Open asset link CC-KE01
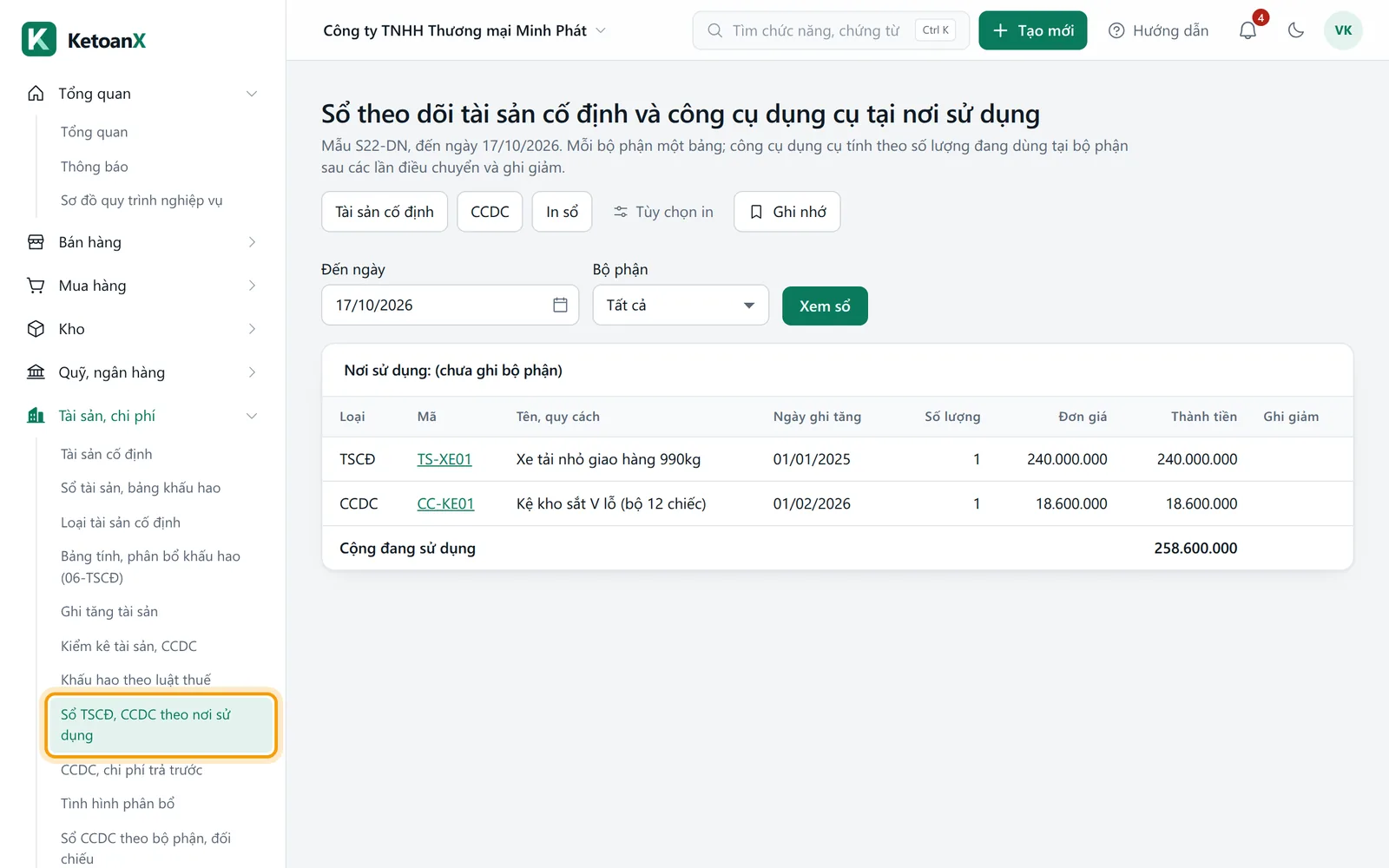This screenshot has height=868, width=1389. coord(445,503)
